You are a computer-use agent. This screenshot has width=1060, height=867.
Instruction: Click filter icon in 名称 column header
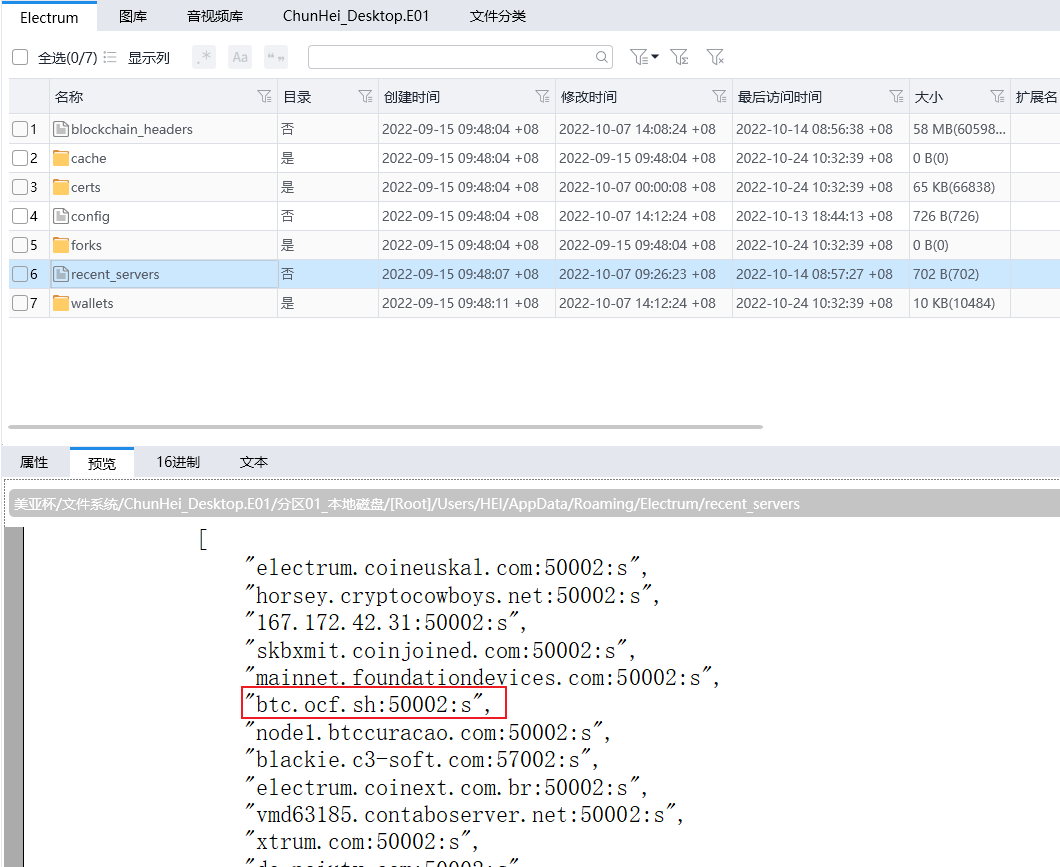(x=264, y=97)
